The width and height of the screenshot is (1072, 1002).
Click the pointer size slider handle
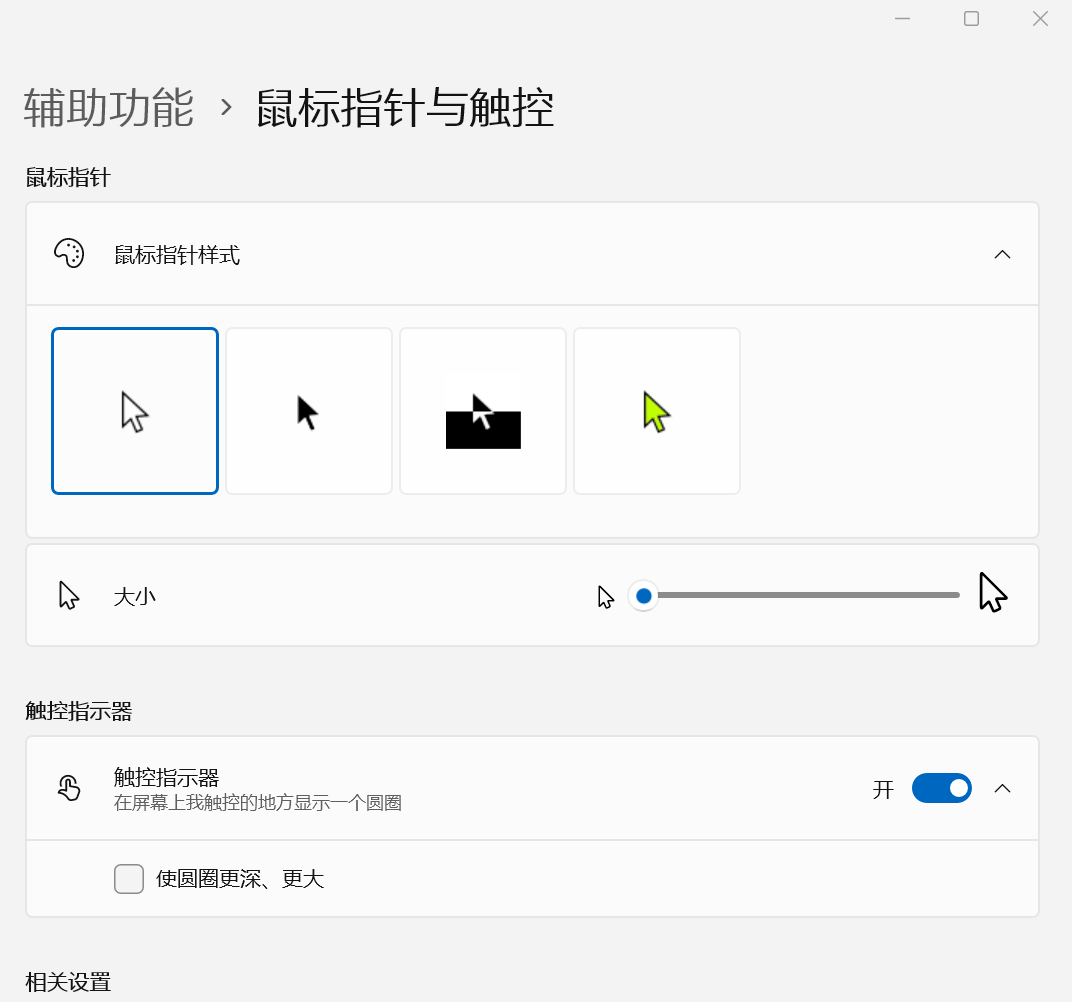pyautogui.click(x=643, y=596)
